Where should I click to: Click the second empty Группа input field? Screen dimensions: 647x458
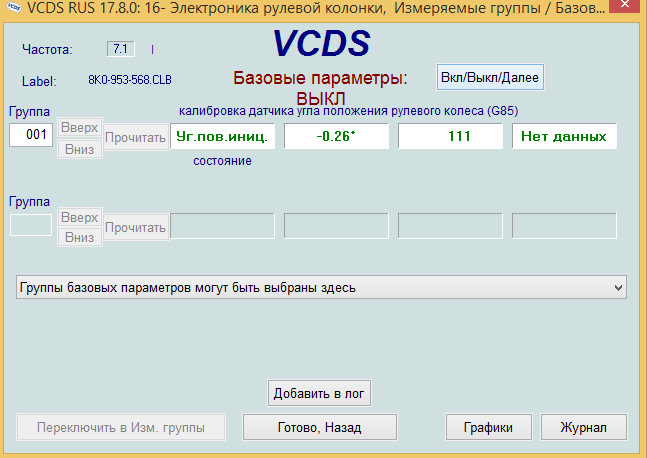(x=31, y=225)
